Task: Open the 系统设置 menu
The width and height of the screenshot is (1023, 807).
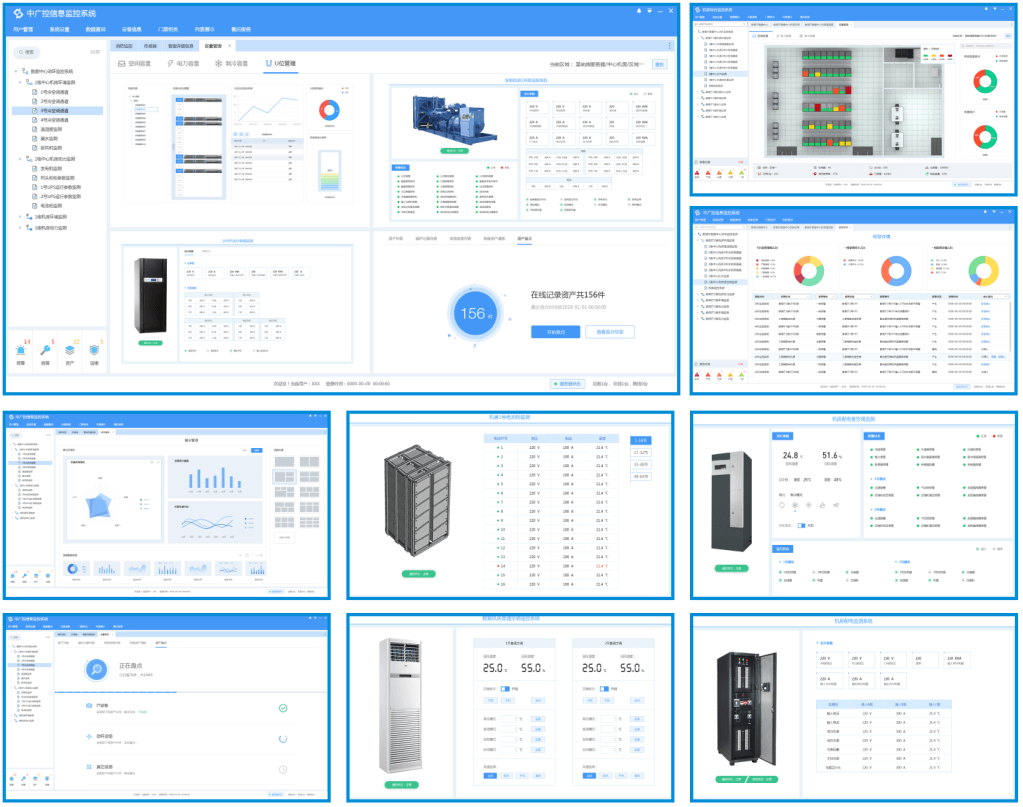Action: 59,30
